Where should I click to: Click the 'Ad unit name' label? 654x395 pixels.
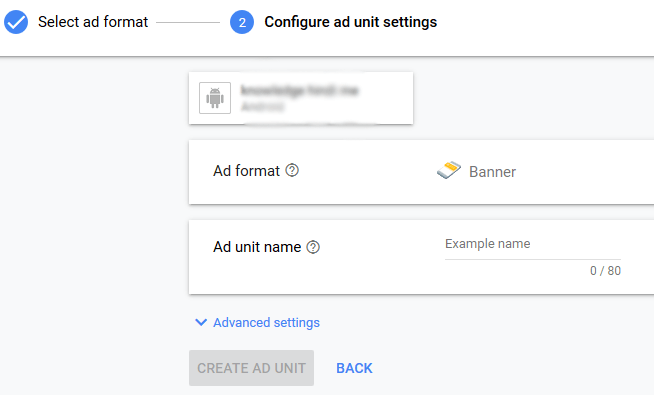pos(257,247)
